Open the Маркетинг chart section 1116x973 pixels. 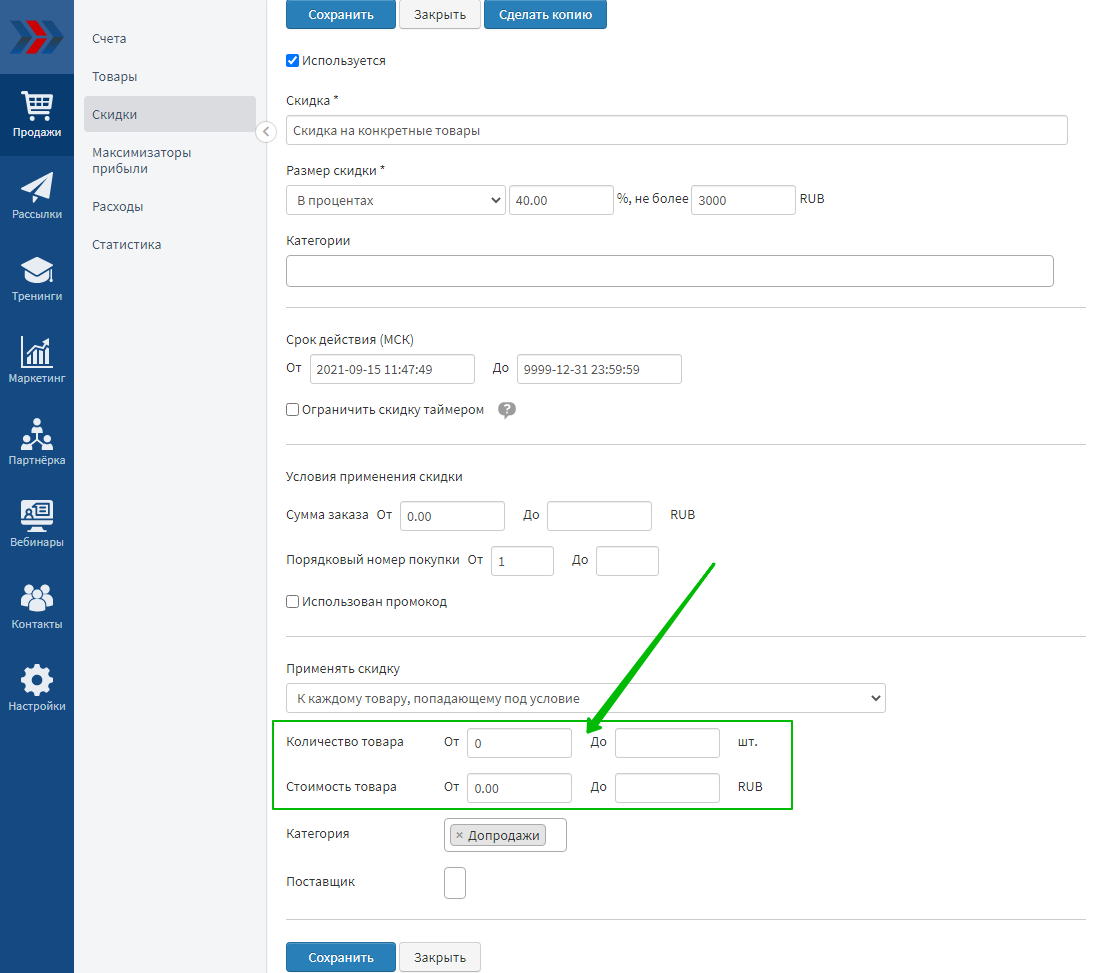point(37,360)
